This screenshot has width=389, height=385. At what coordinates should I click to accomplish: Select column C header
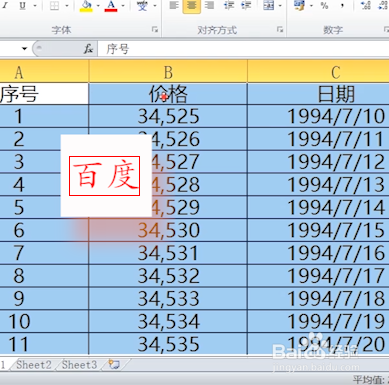(318, 72)
